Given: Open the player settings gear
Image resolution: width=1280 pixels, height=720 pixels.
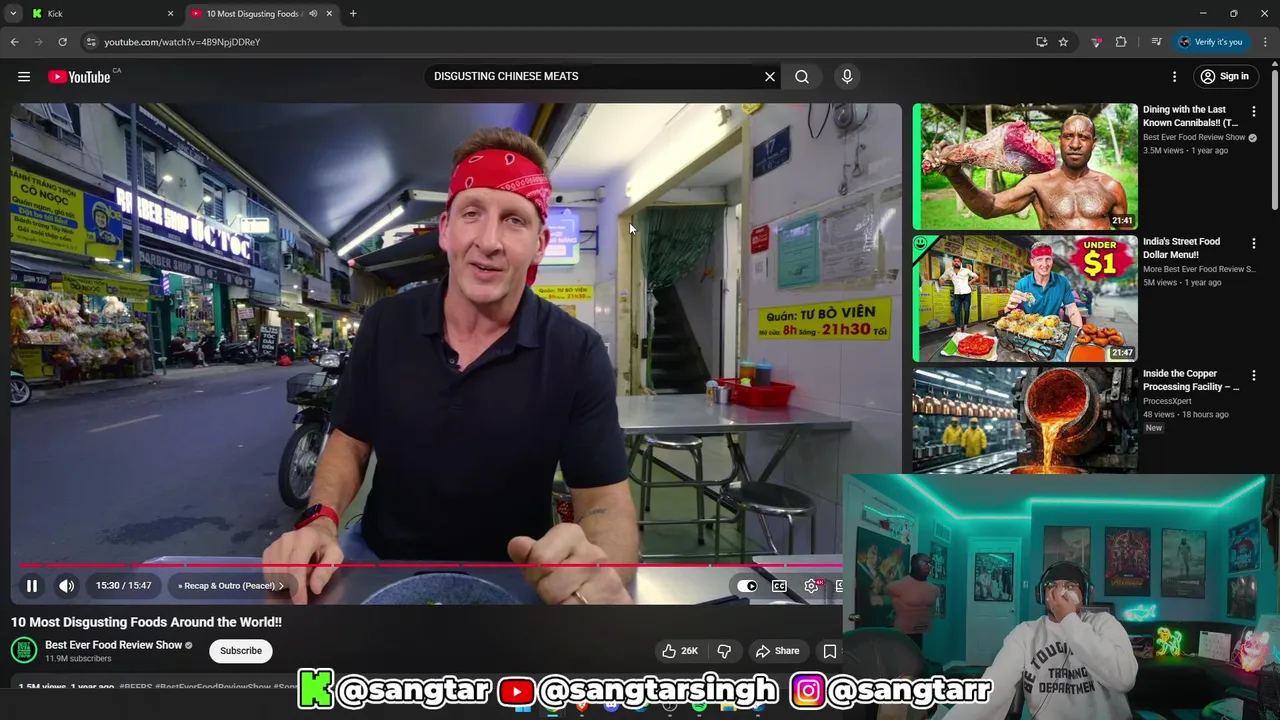Looking at the screenshot, I should point(812,586).
